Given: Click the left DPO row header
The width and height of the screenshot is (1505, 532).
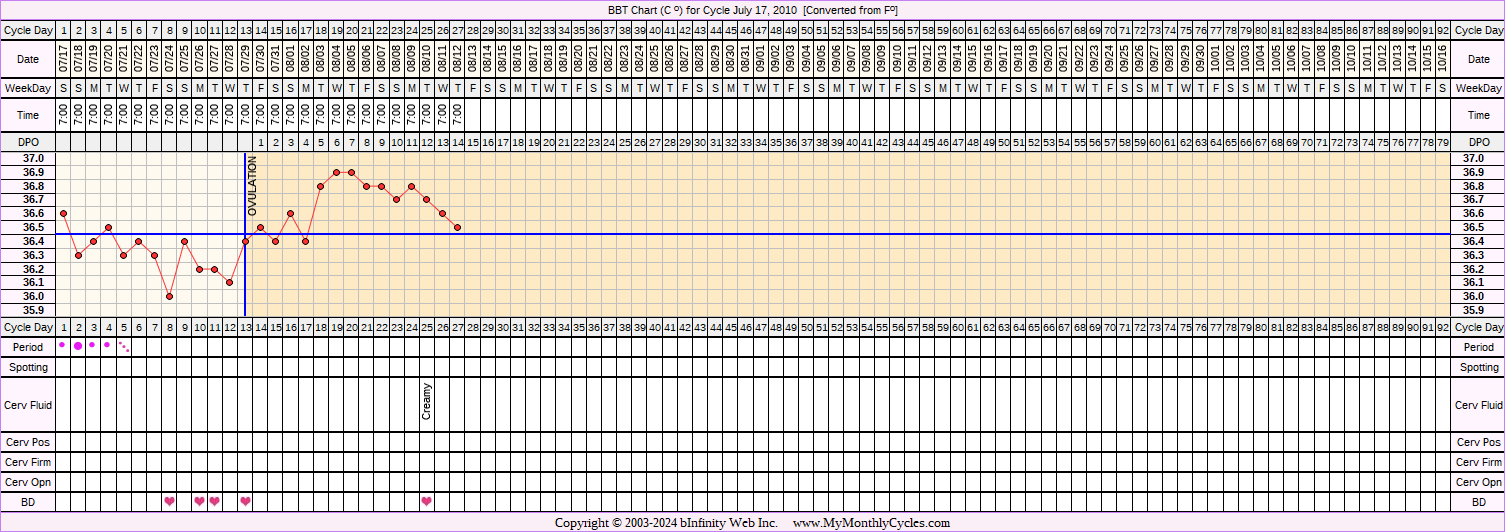Looking at the screenshot, I should pos(28,143).
